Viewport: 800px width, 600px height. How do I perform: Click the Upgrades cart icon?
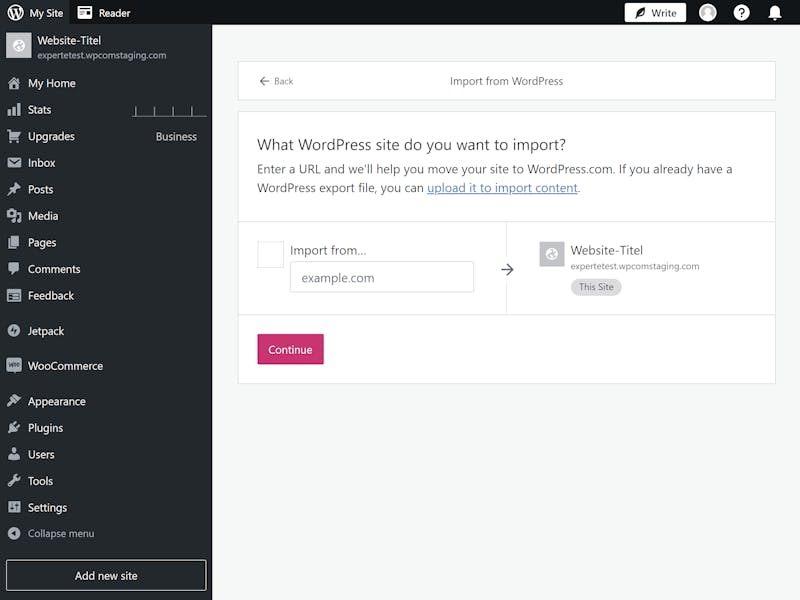[14, 136]
